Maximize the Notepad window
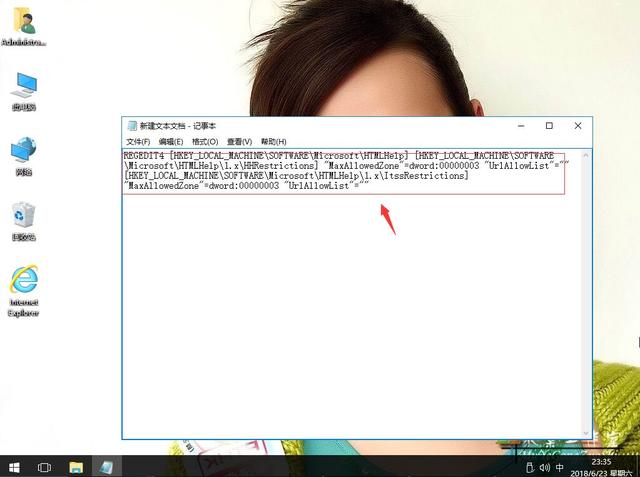The width and height of the screenshot is (640, 477). [x=549, y=126]
